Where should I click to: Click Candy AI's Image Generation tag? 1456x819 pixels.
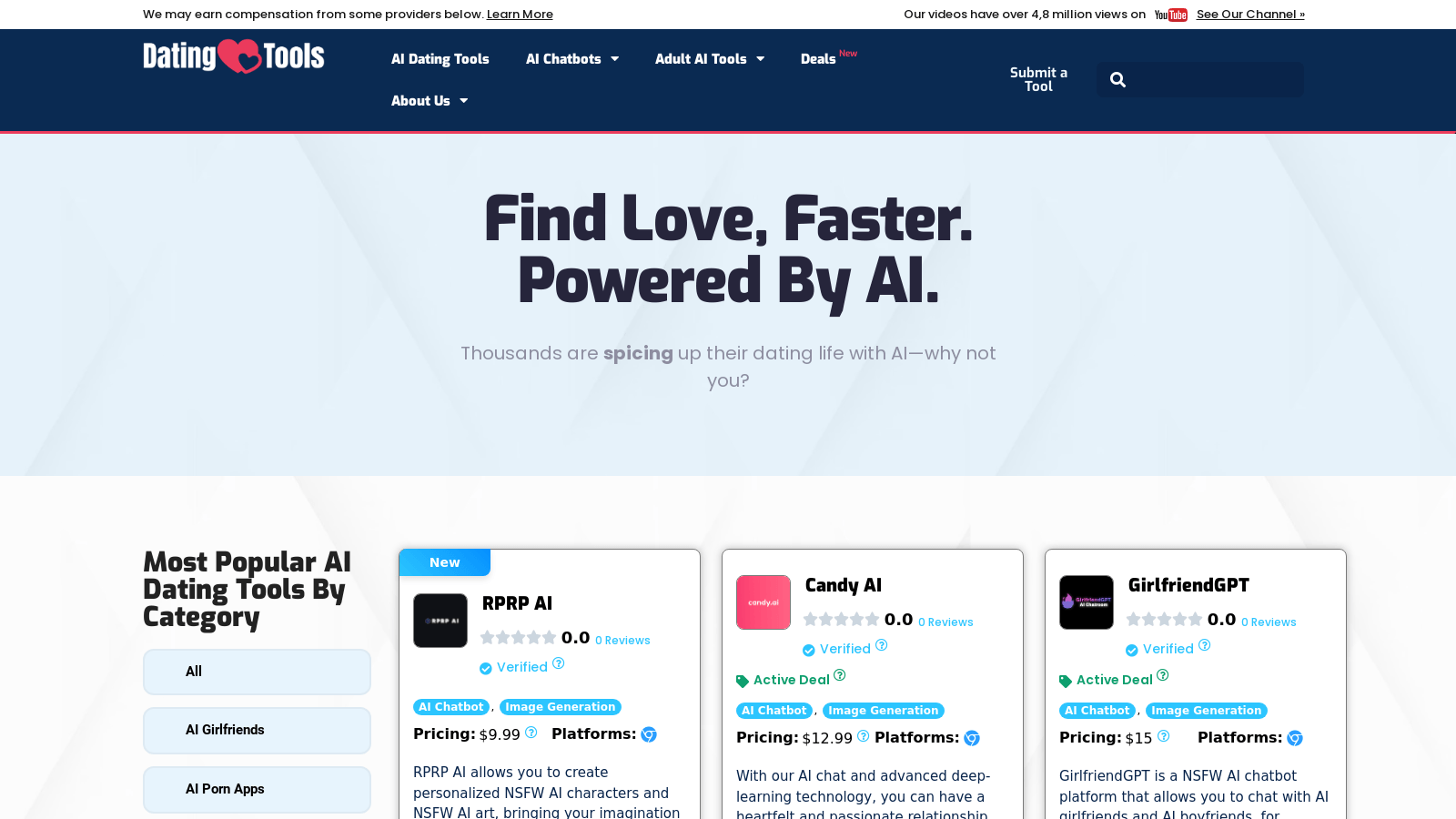tap(884, 711)
